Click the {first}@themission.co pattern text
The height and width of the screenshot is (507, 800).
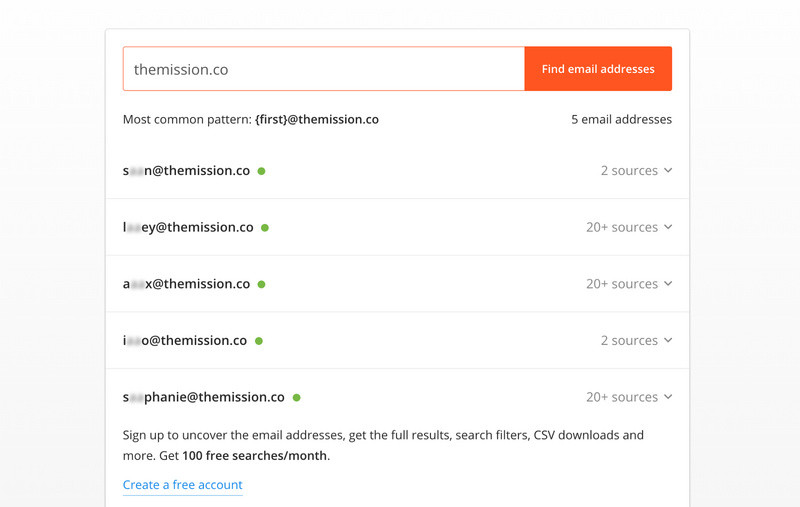317,120
